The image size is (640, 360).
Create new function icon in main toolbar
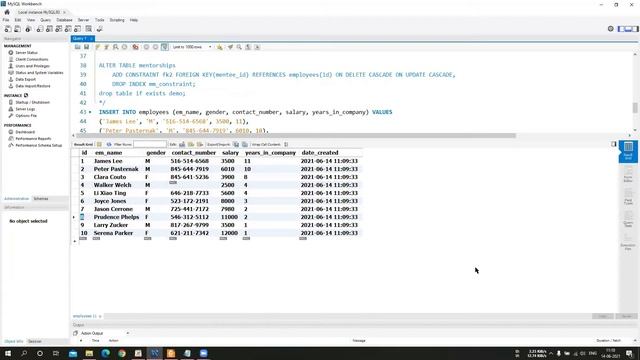point(77,29)
